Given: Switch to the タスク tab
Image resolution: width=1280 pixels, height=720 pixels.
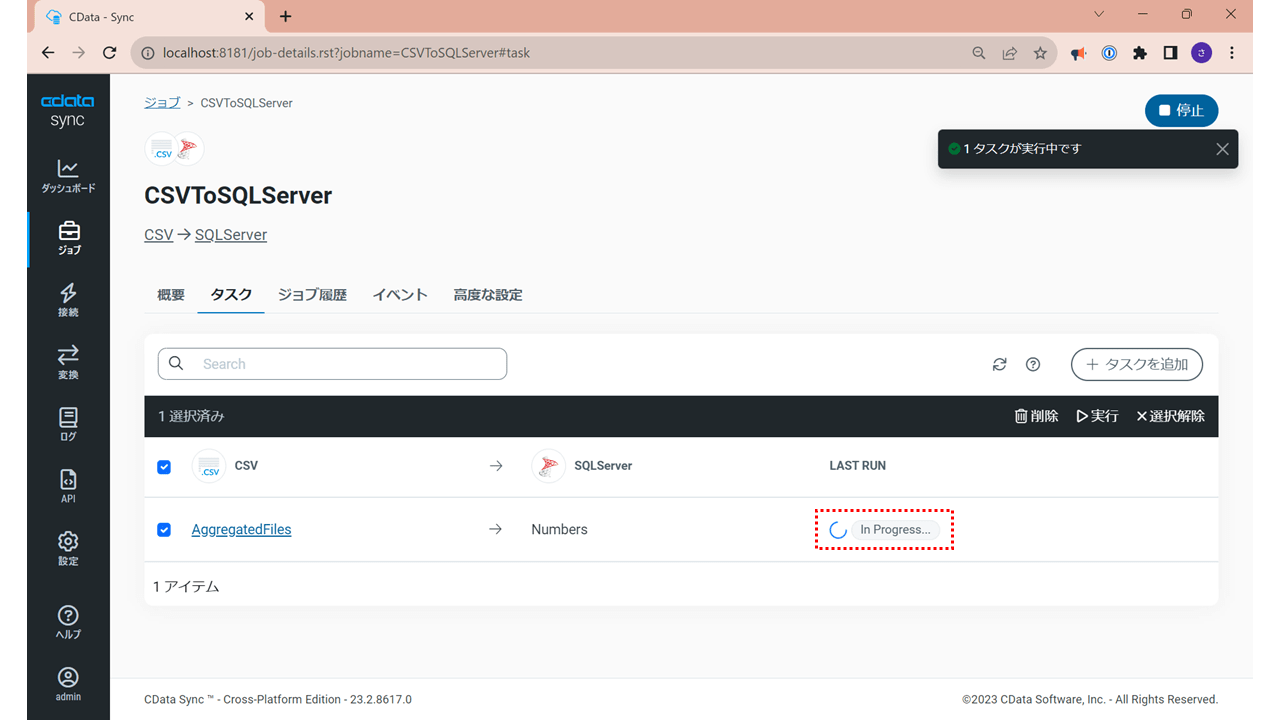Looking at the screenshot, I should coord(231,295).
